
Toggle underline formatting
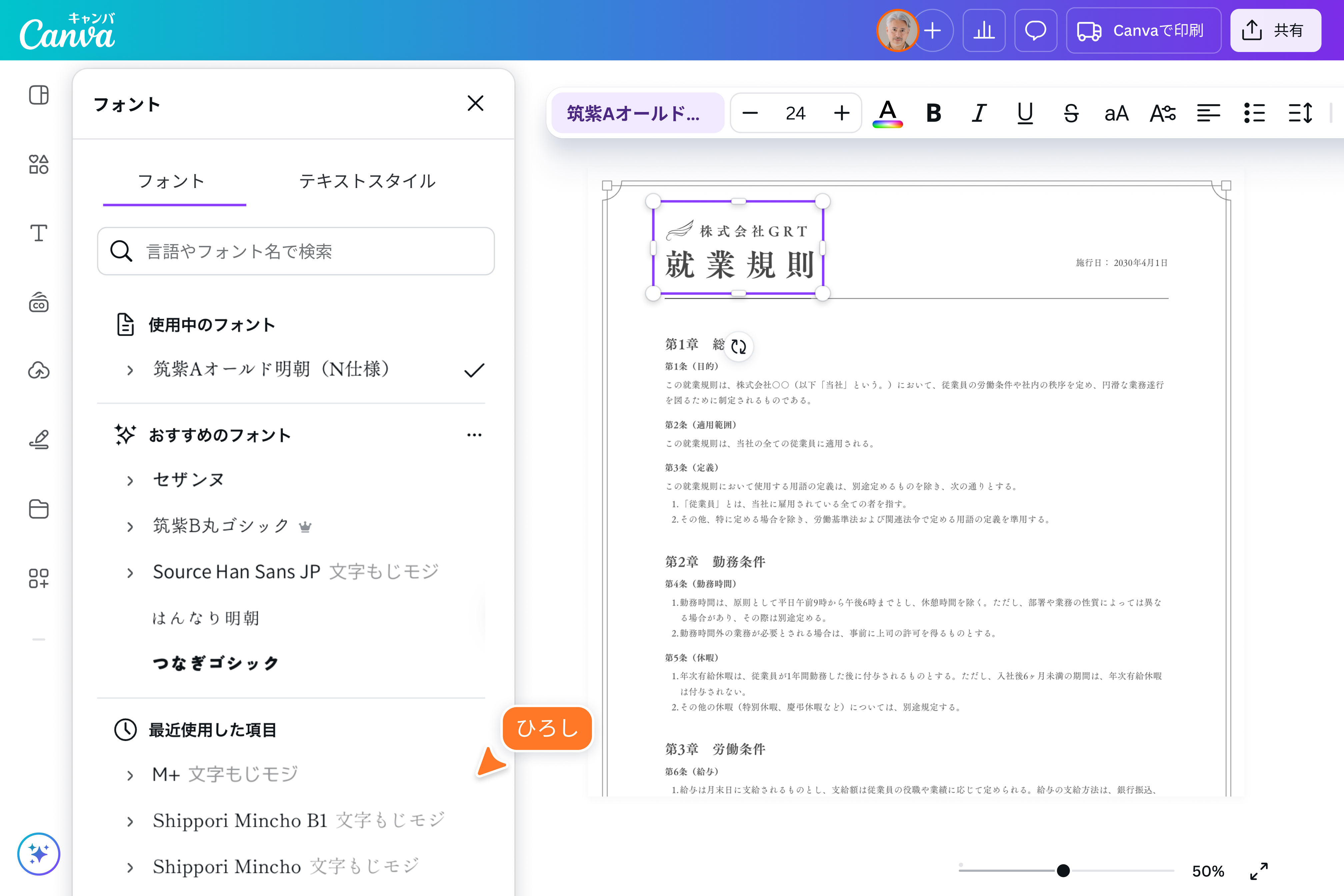click(x=1025, y=113)
